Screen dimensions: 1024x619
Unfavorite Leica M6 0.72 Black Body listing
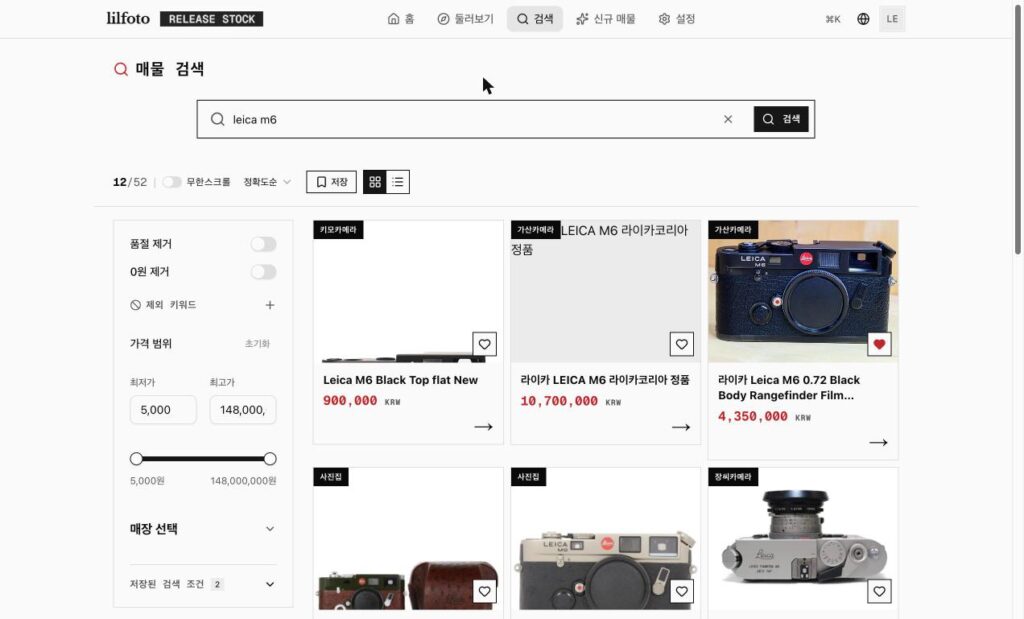point(879,344)
